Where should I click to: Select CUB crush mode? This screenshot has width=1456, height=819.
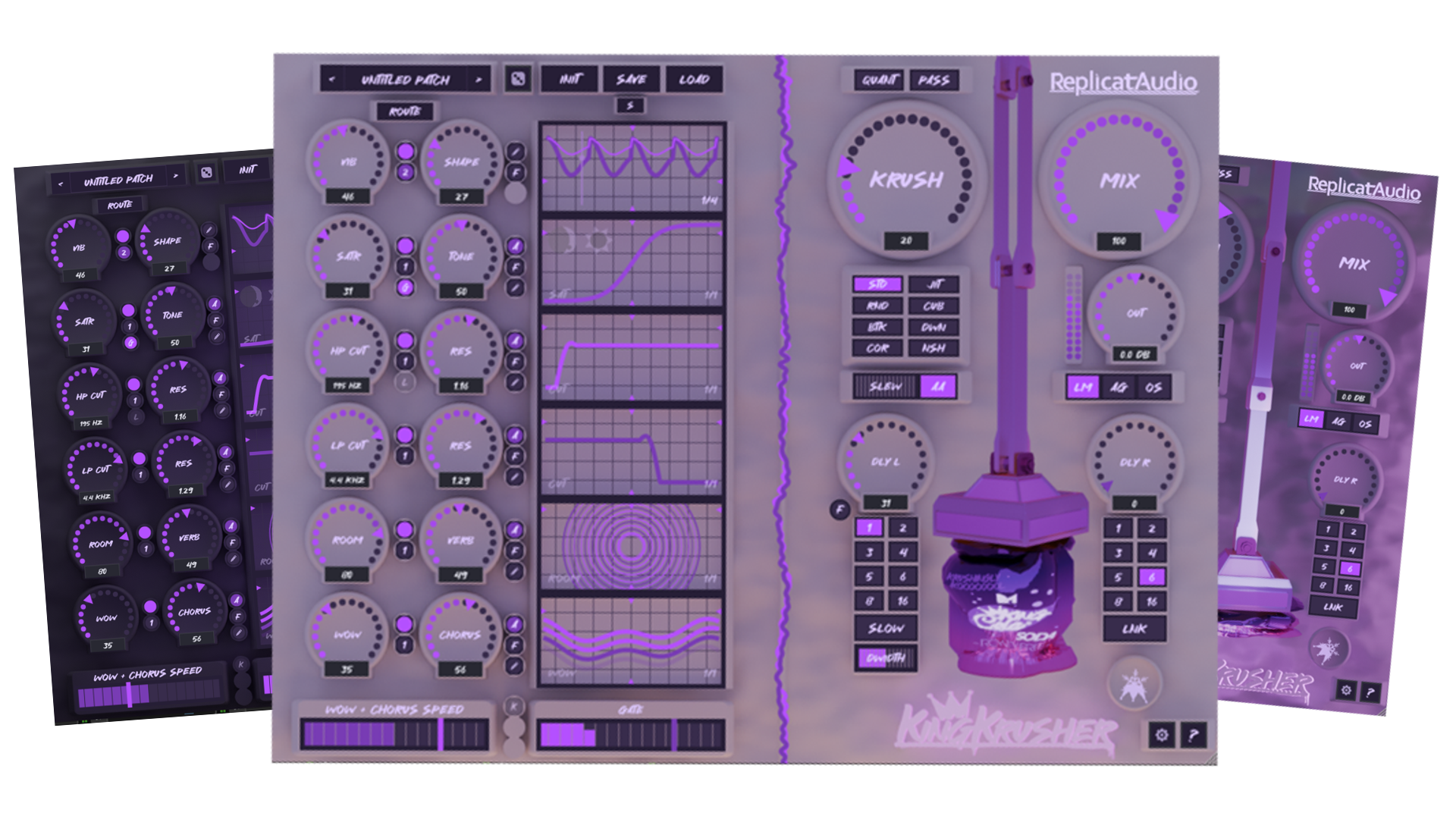pyautogui.click(x=934, y=306)
